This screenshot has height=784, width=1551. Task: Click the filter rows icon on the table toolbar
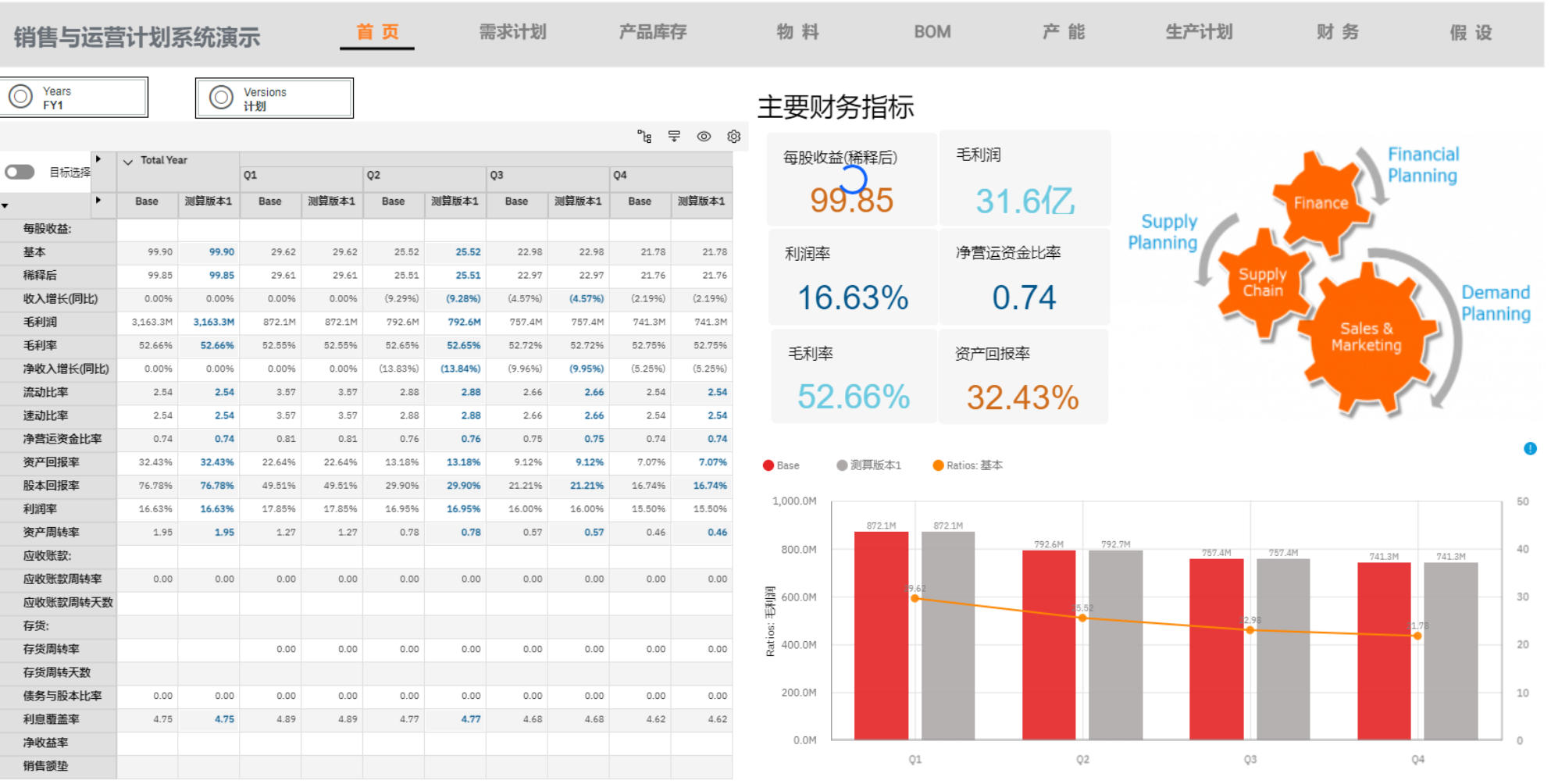click(673, 136)
